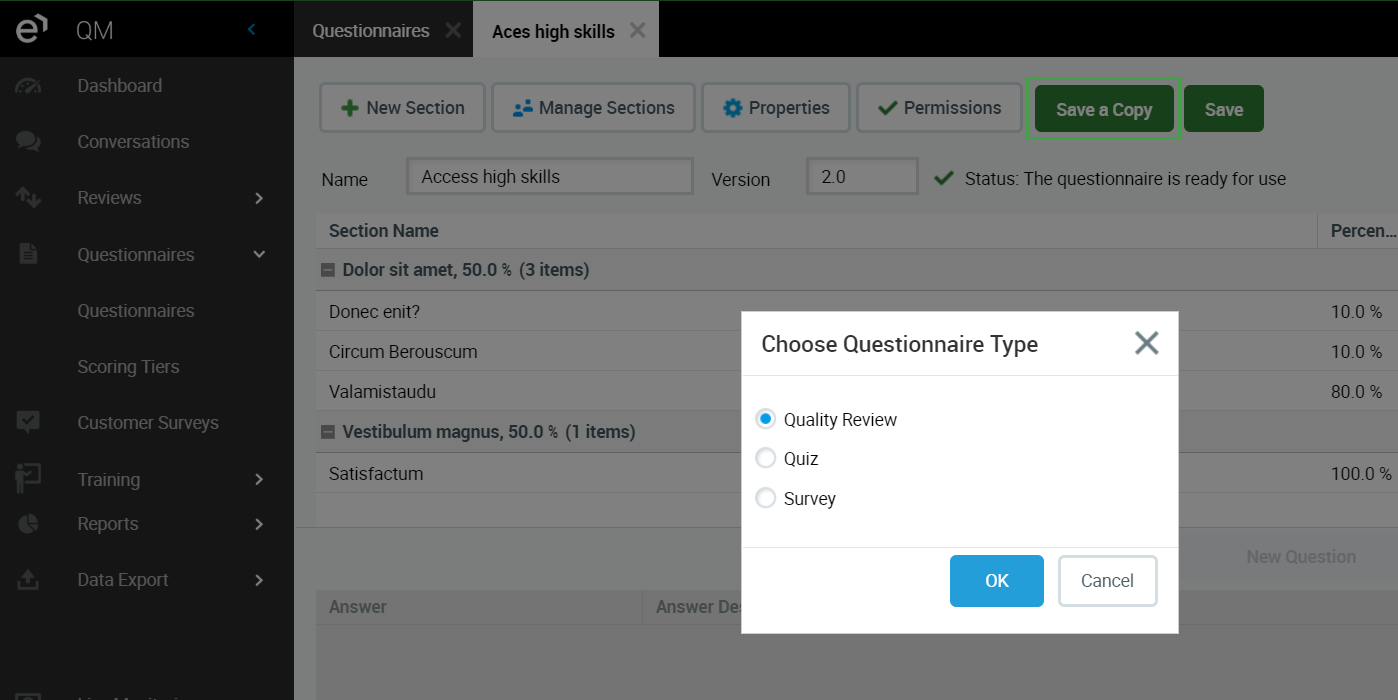Click the Reports pie chart icon
This screenshot has height=700, width=1398.
point(28,524)
